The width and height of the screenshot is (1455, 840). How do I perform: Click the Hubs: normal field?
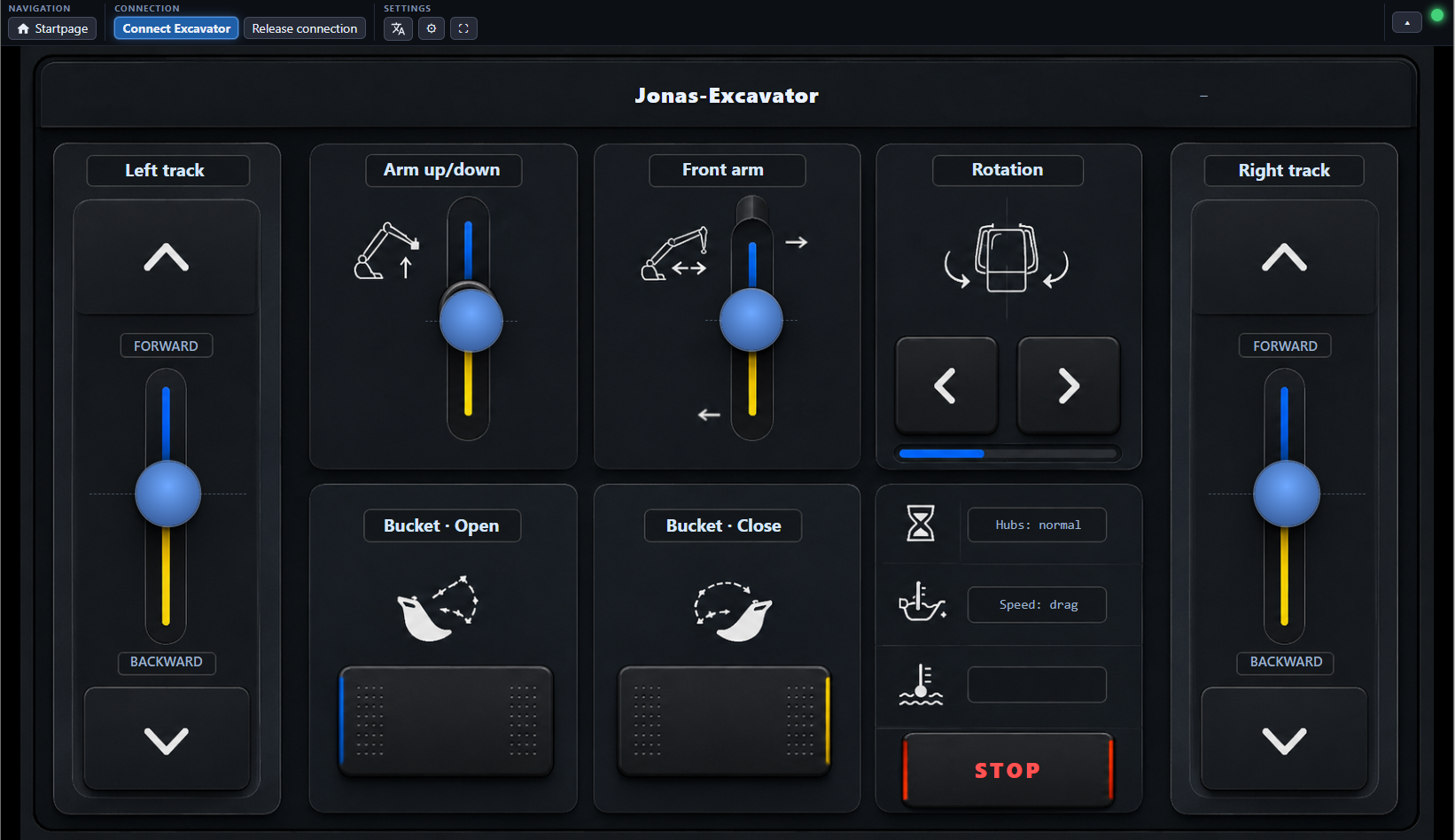coord(1037,525)
